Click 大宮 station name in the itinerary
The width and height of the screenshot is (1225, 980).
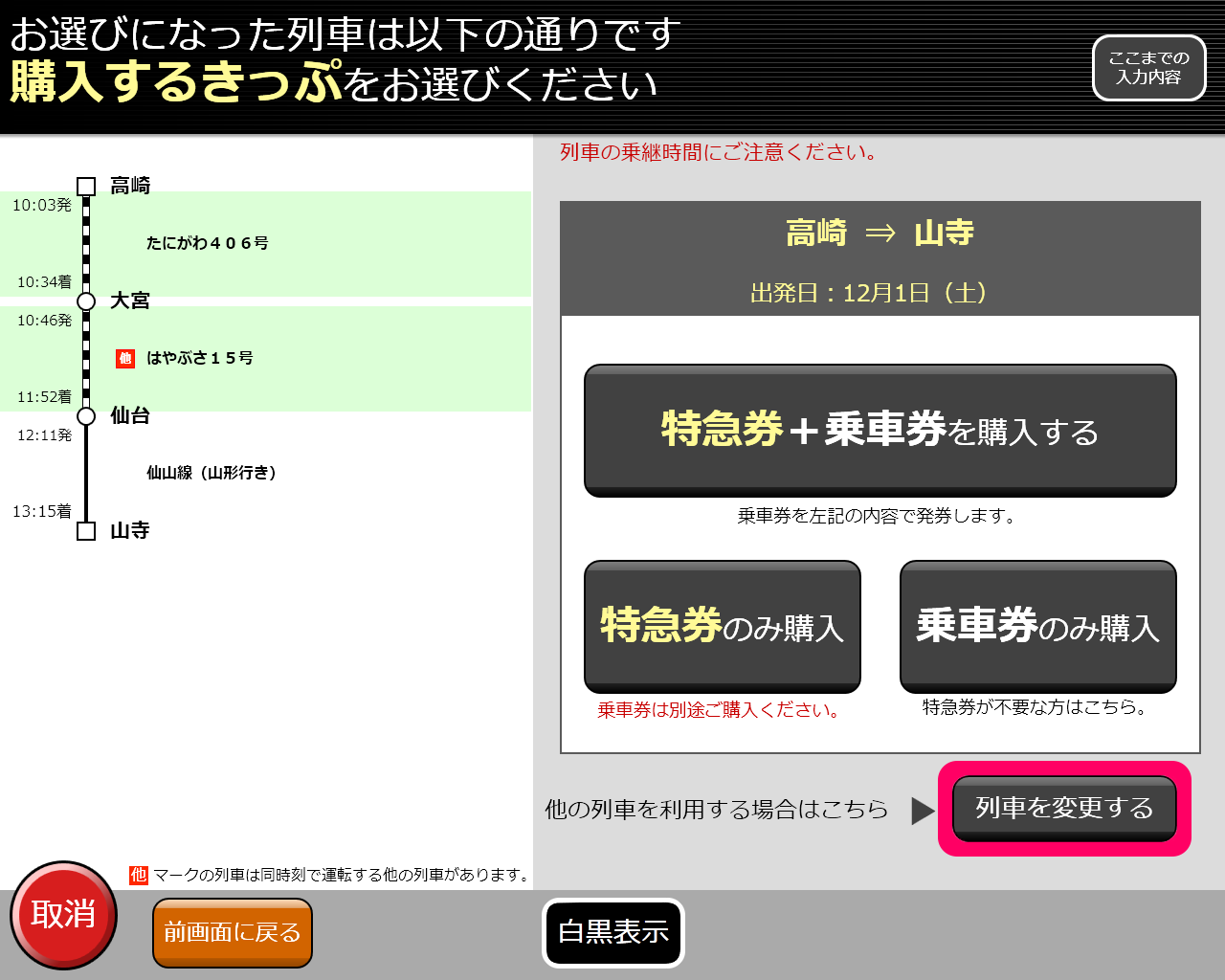[x=130, y=301]
